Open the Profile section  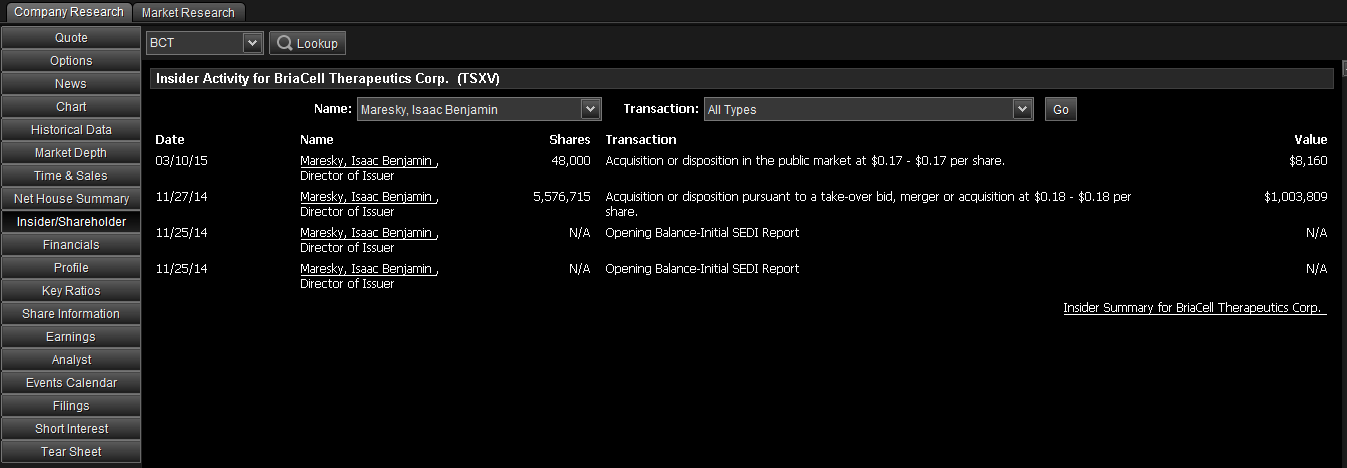71,268
